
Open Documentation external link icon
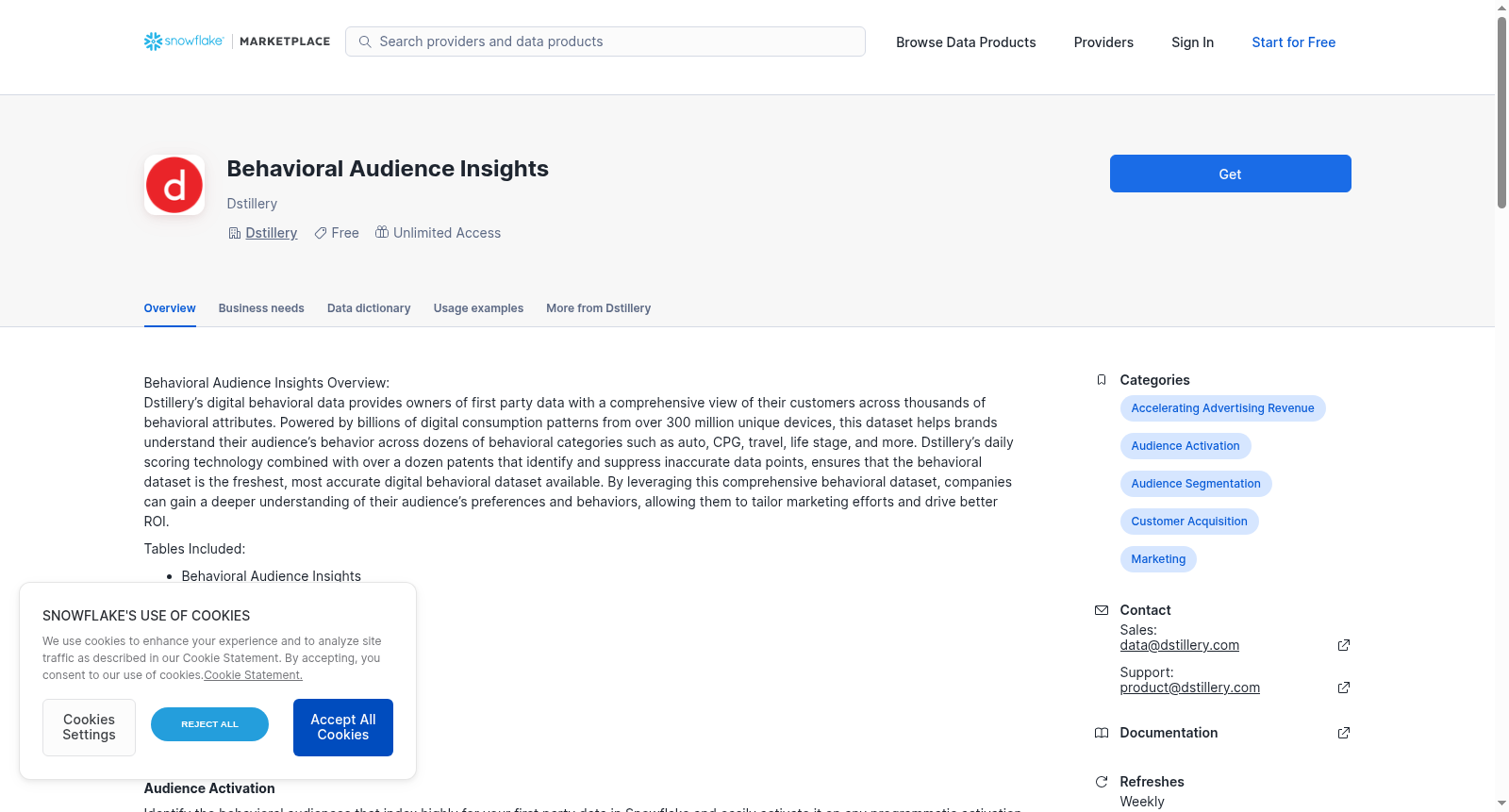1344,733
